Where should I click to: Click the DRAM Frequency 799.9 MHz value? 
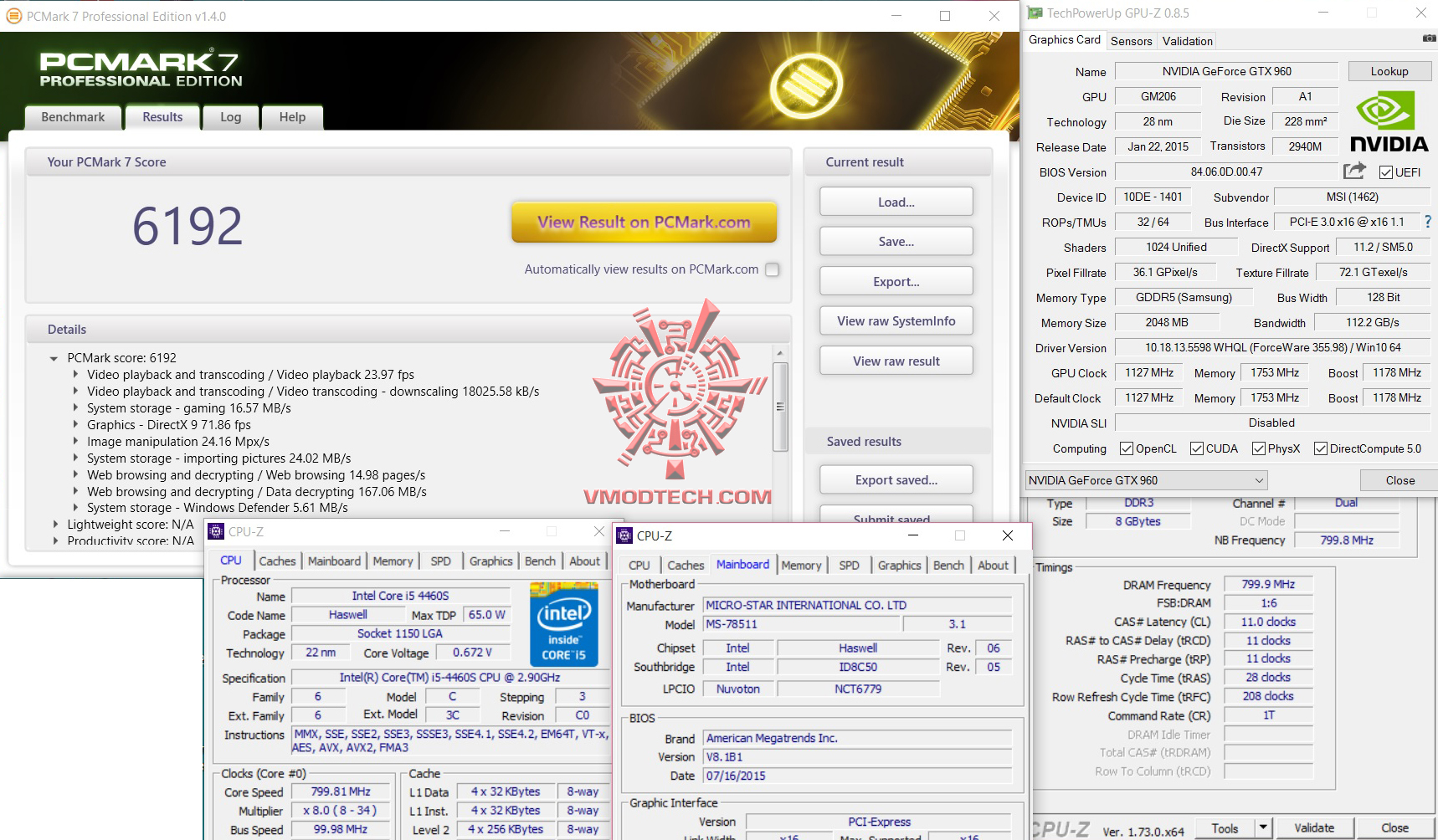[1268, 584]
